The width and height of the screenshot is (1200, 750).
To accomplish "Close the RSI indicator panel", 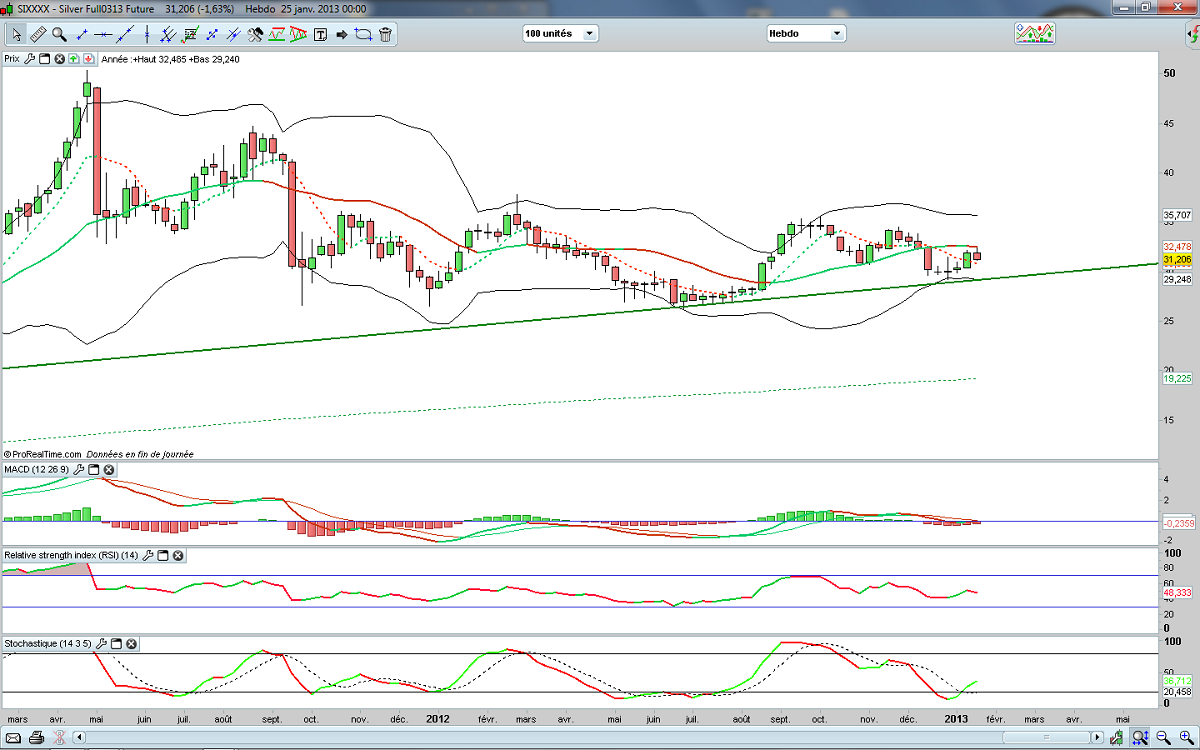I will click(x=178, y=555).
